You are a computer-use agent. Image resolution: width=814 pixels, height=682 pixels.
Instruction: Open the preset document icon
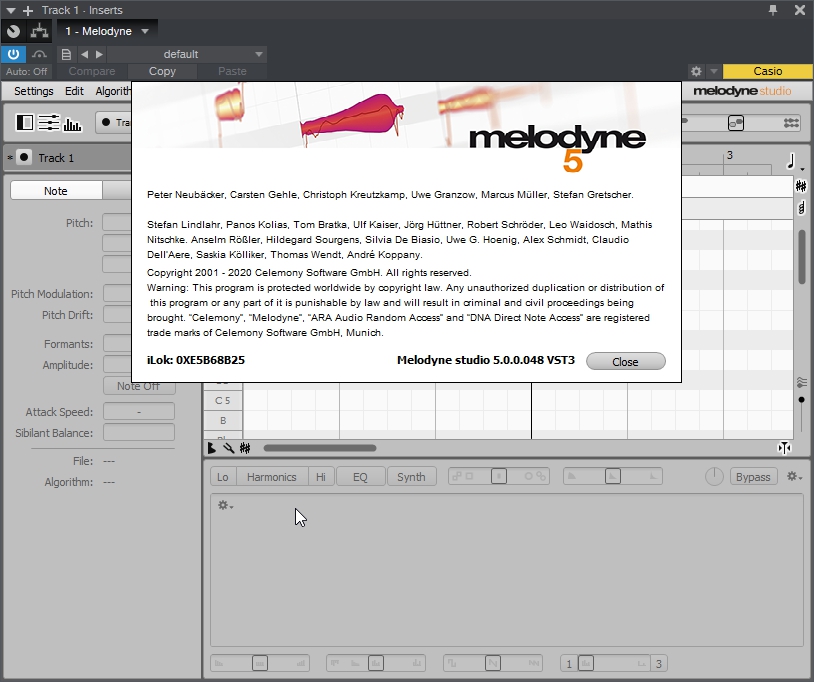pyautogui.click(x=66, y=54)
